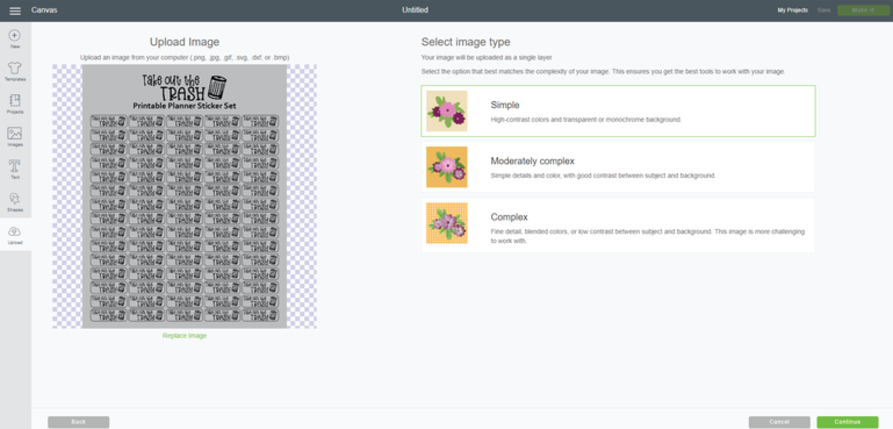Select the Upload cloud icon
This screenshot has width=893, height=429.
(15, 231)
